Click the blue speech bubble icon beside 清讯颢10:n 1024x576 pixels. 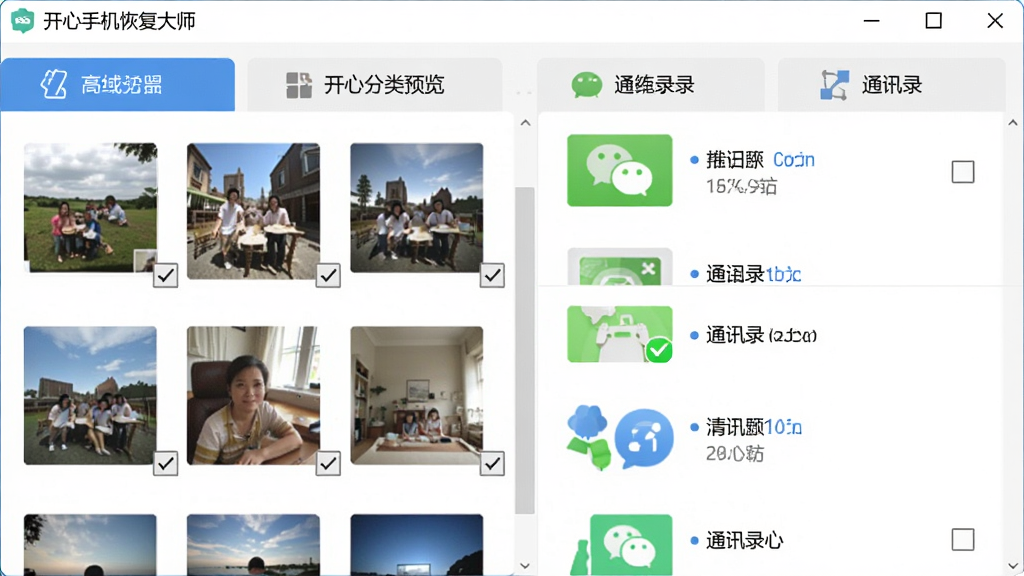point(644,438)
